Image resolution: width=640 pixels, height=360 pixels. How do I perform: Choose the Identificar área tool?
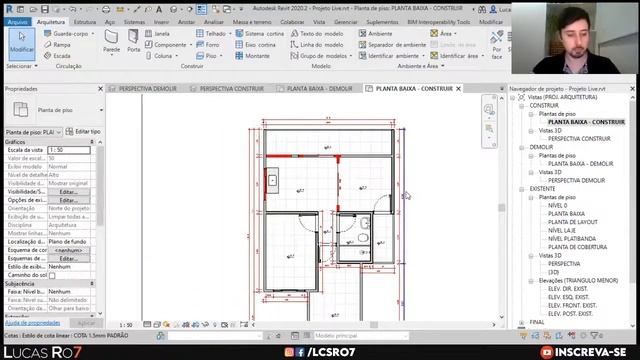pos(454,56)
